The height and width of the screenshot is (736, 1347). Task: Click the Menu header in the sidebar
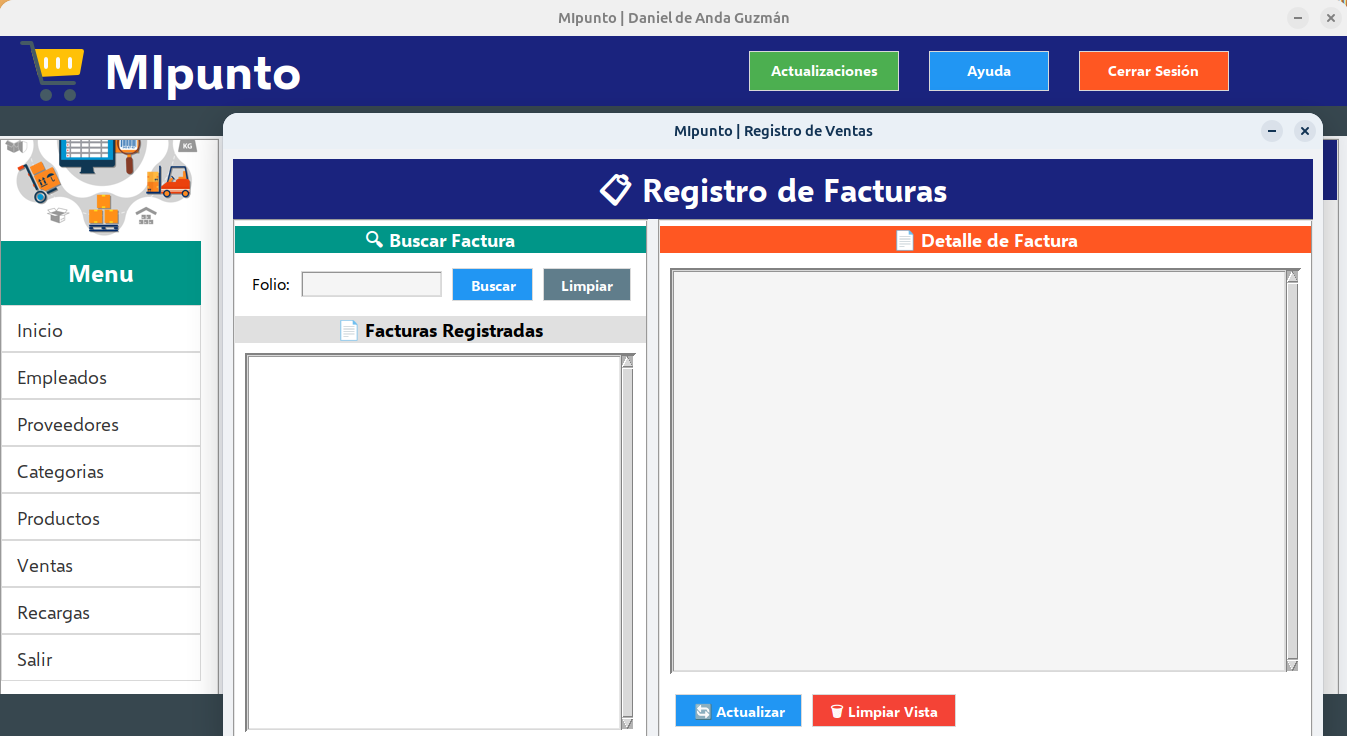coord(101,273)
